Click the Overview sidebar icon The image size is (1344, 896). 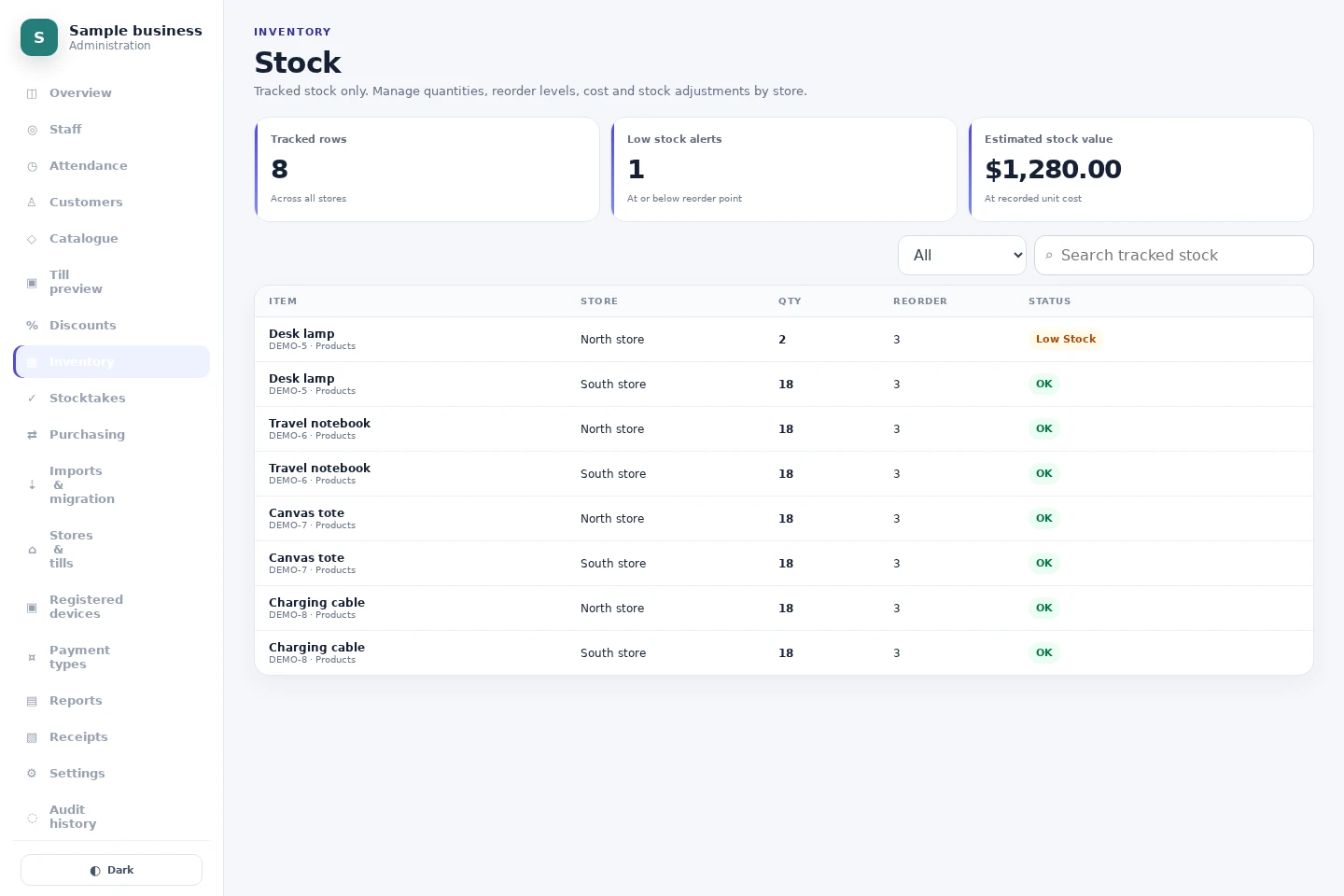[32, 93]
